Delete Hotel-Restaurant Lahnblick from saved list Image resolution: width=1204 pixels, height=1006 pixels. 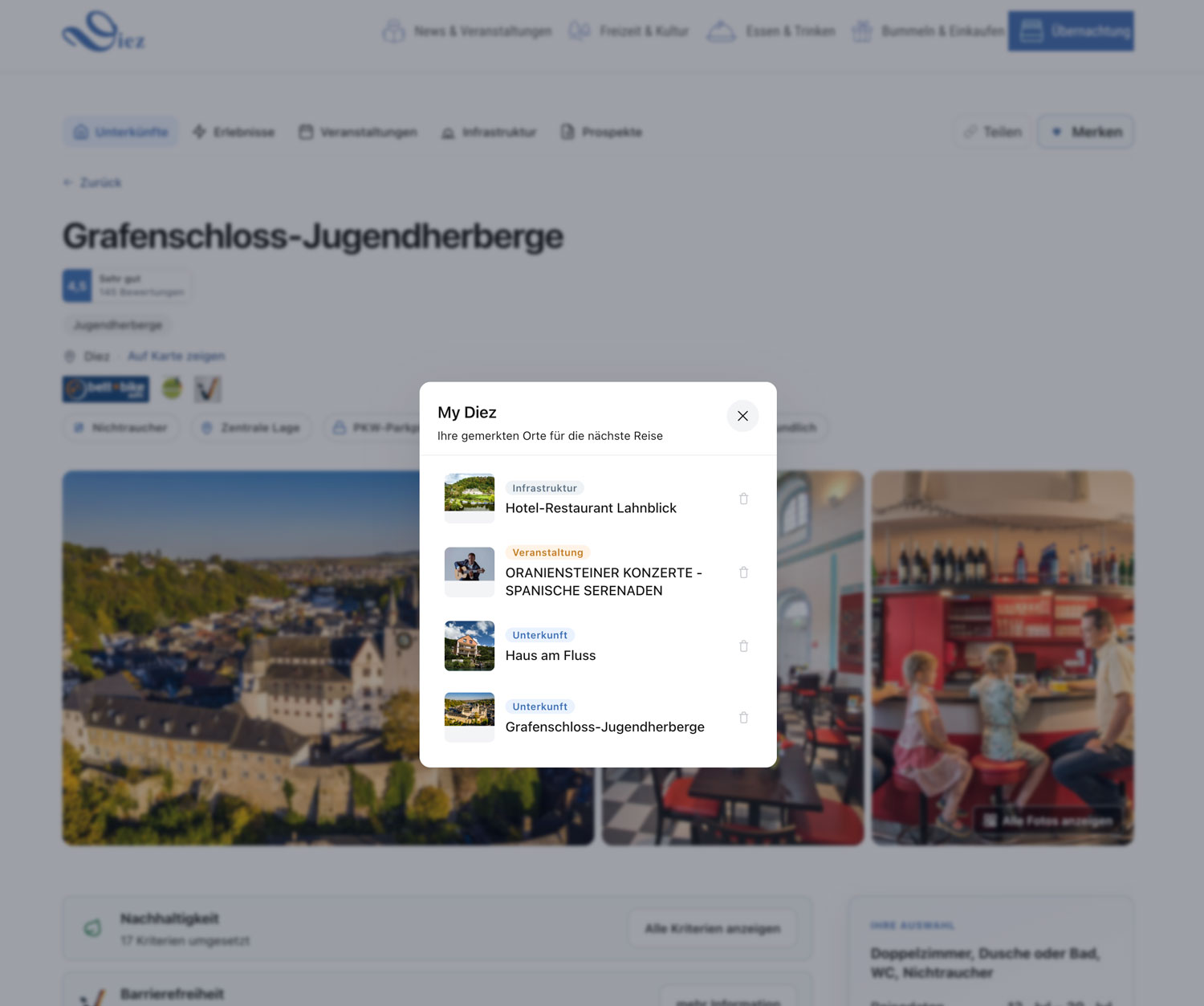click(x=743, y=499)
